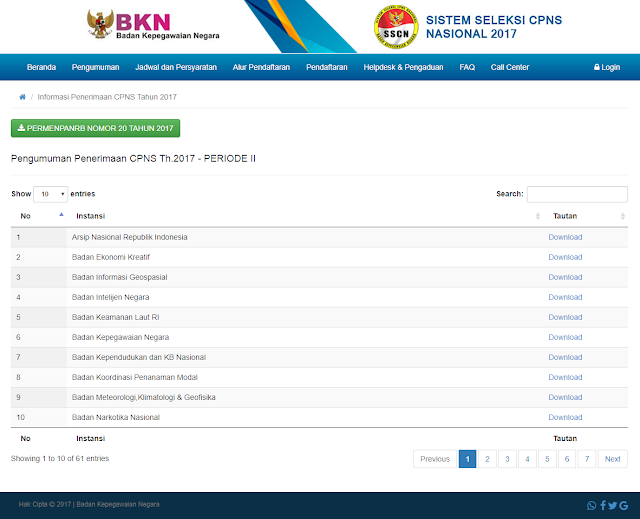Download Badan Informasi Geospasial file

[565, 277]
